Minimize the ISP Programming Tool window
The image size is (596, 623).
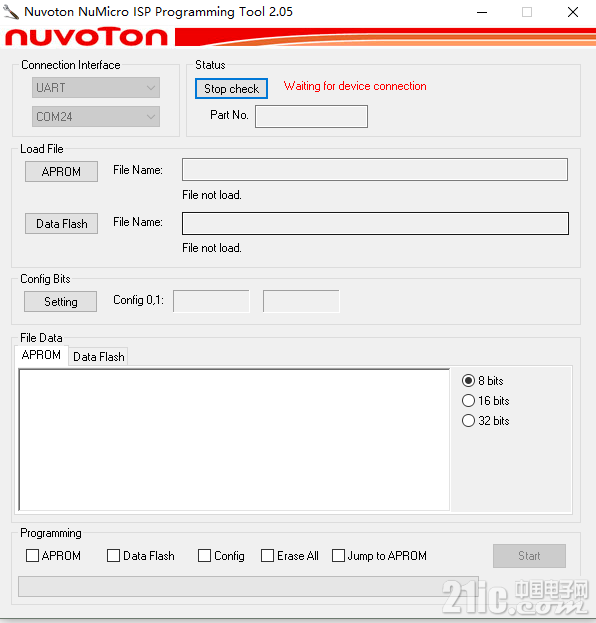482,12
